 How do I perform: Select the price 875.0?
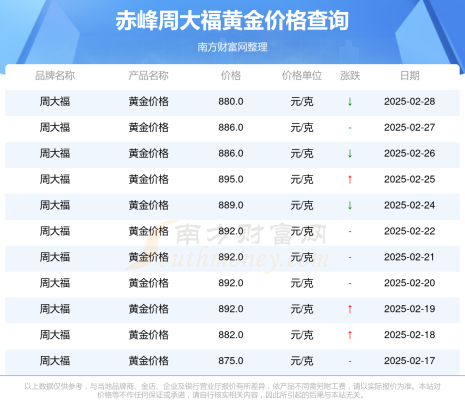(x=231, y=361)
